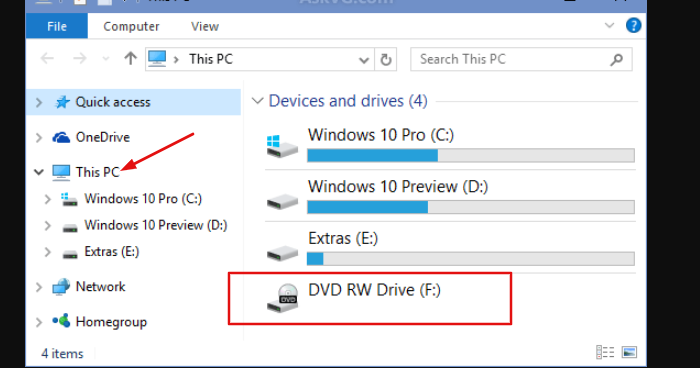Screen dimensions: 700x368
Task: Click the E: drive usage bar
Action: [x=471, y=259]
